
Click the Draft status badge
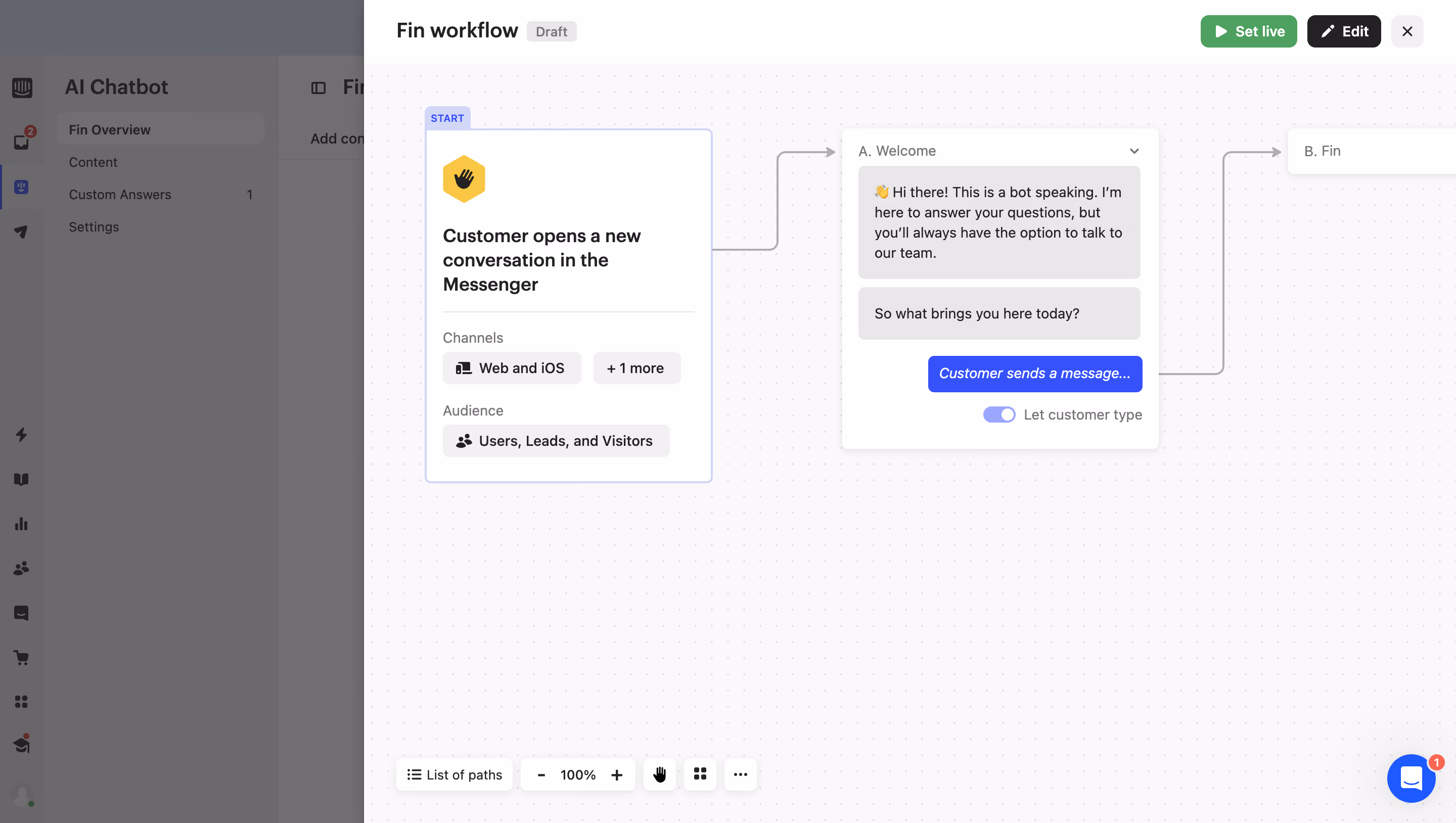tap(551, 31)
